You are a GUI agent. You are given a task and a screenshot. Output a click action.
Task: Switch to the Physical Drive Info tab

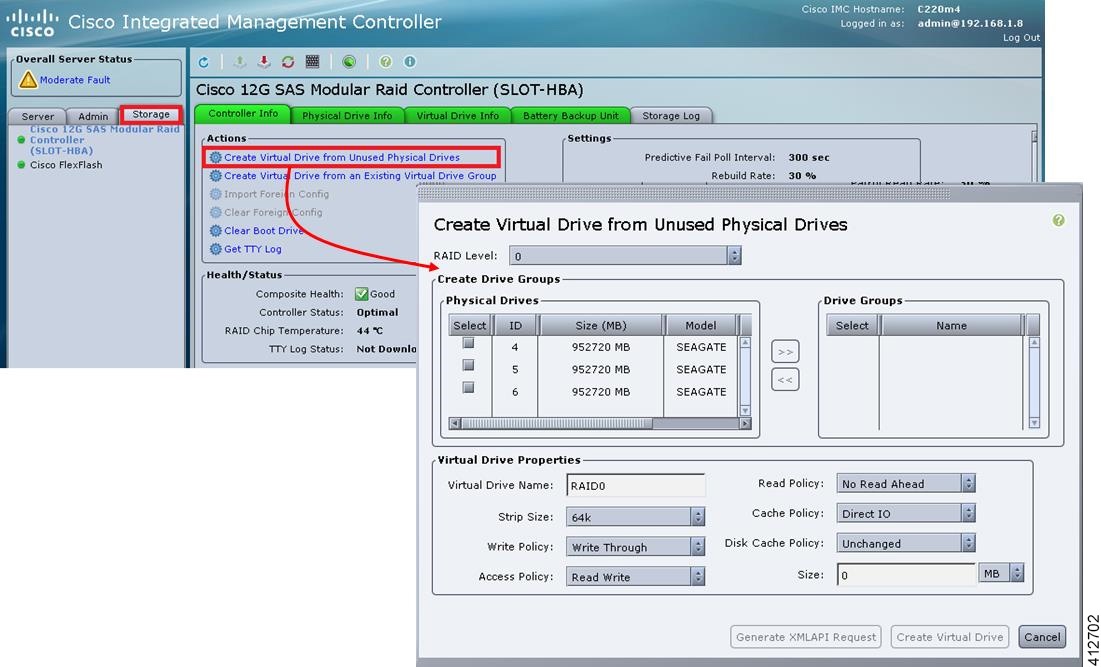(x=348, y=115)
